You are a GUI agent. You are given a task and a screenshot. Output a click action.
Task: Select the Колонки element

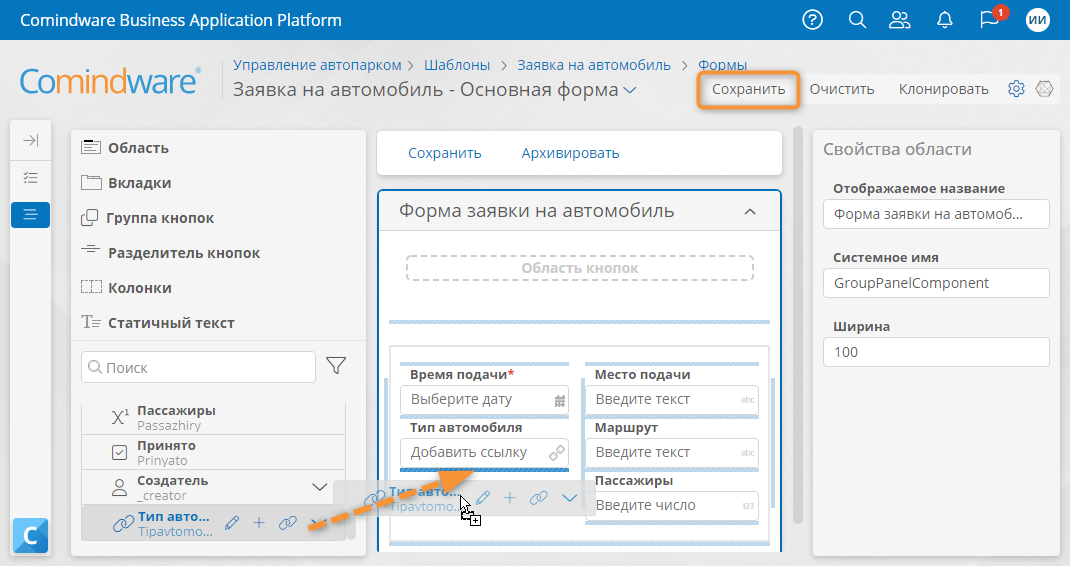pos(126,287)
